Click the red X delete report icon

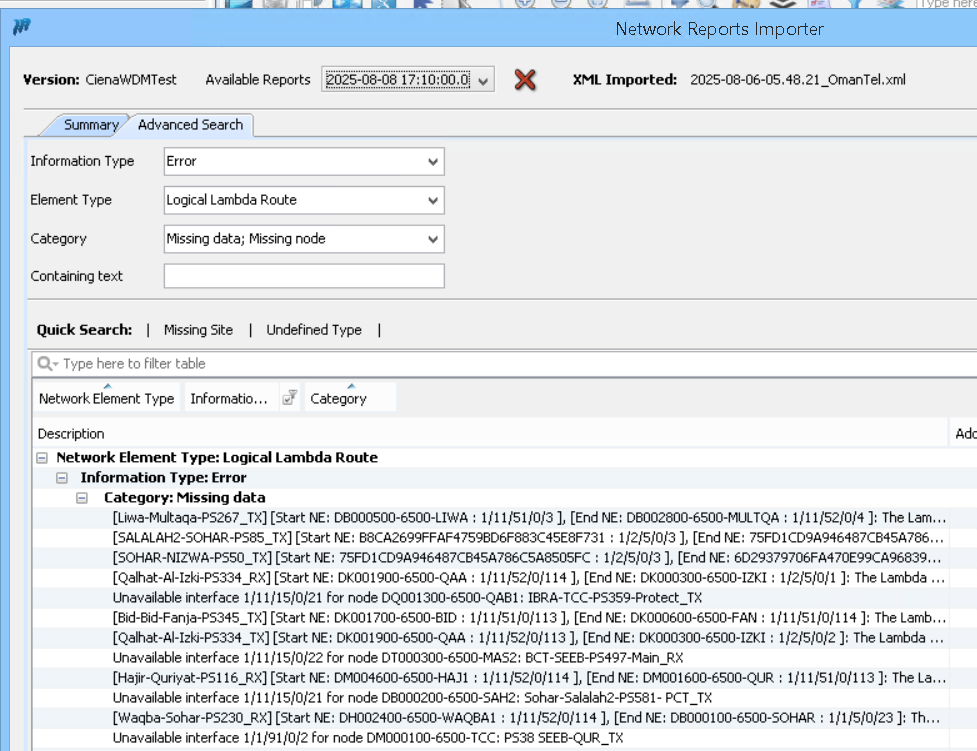525,80
